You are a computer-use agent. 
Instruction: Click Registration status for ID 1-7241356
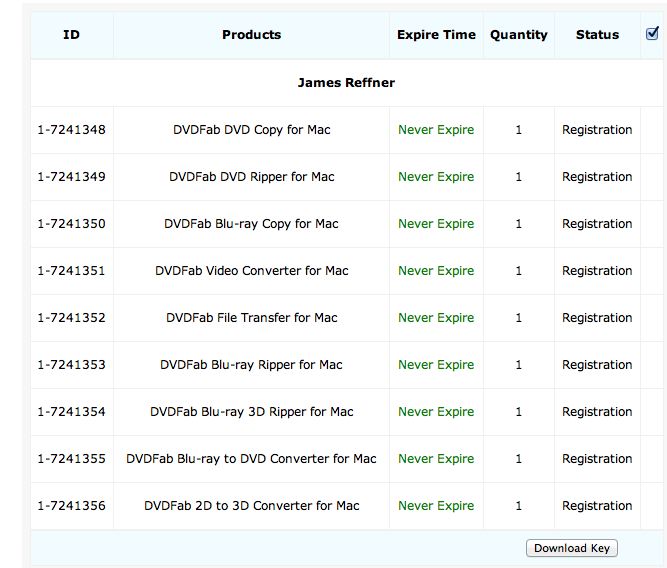click(x=597, y=506)
